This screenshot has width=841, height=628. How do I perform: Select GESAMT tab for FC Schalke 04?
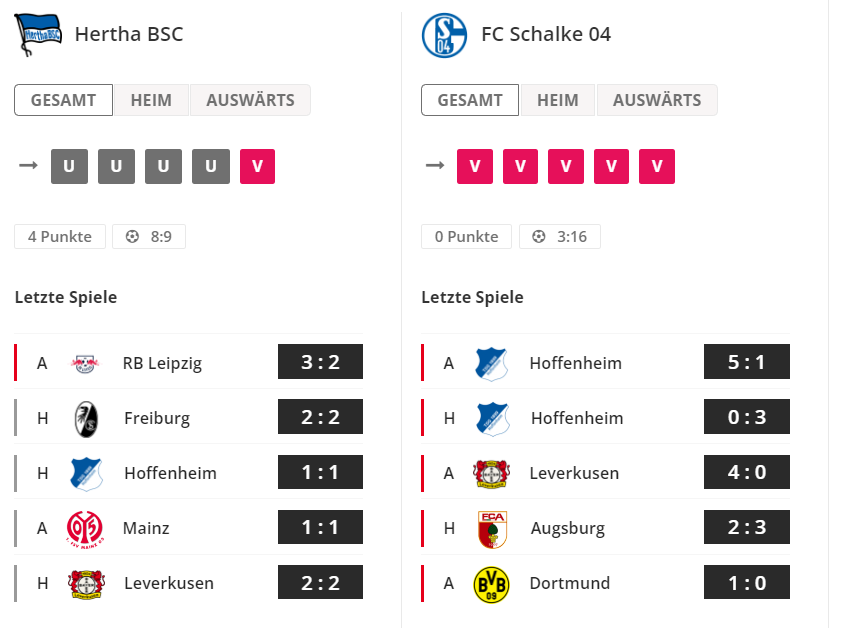(x=470, y=100)
